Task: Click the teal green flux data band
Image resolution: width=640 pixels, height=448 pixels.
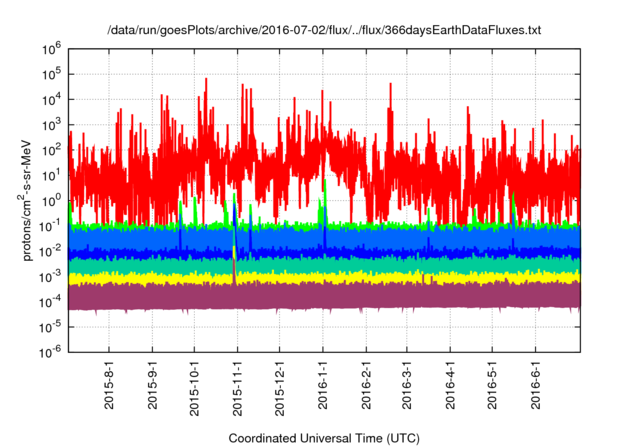Action: click(324, 265)
